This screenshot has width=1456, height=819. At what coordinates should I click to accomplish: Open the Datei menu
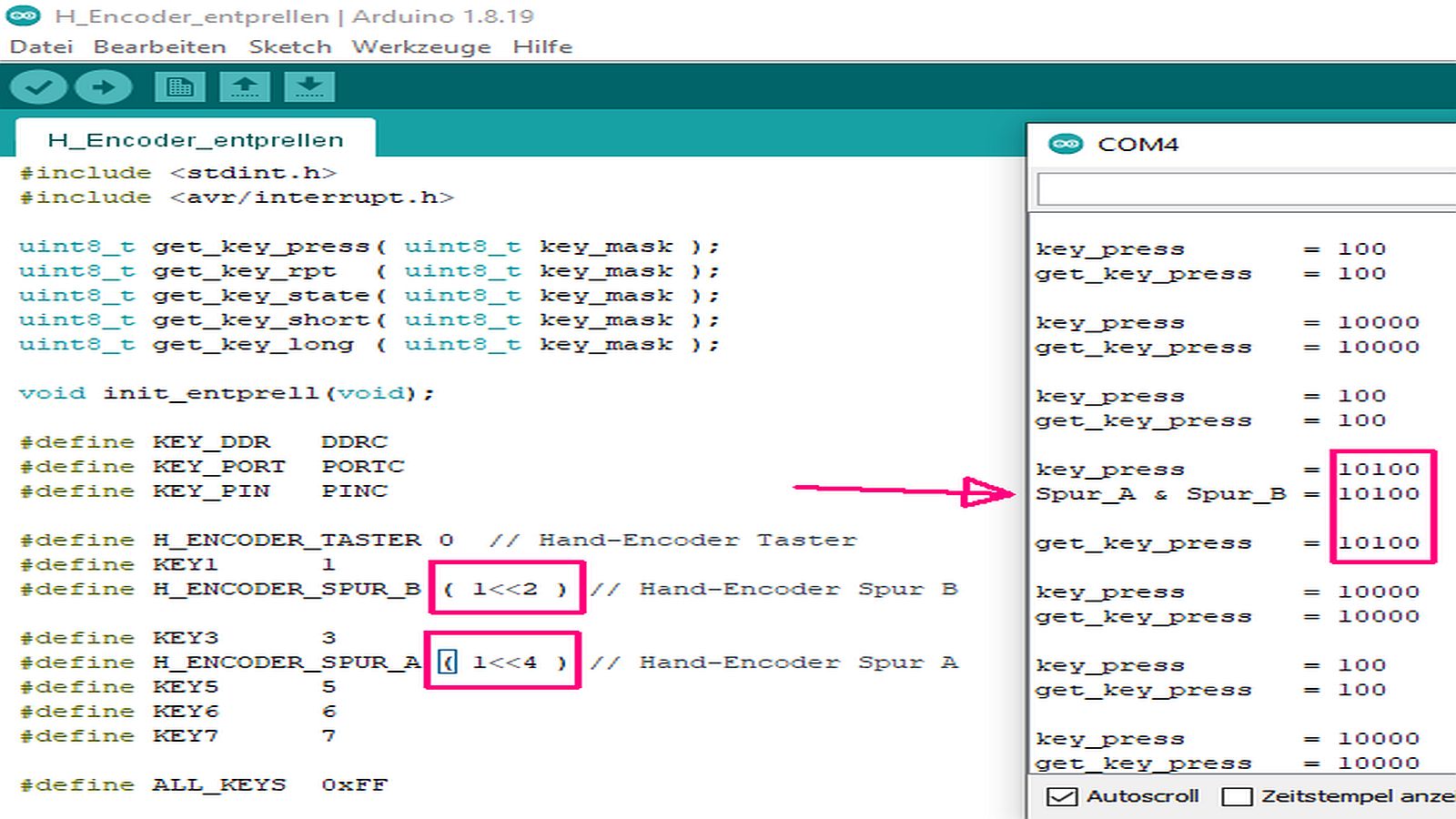coord(41,46)
